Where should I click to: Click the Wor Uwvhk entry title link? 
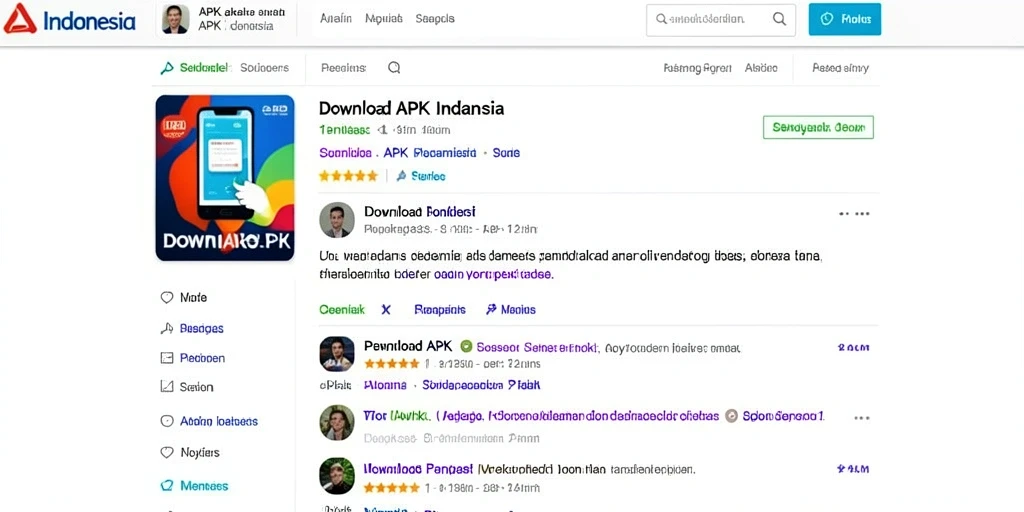coord(541,415)
